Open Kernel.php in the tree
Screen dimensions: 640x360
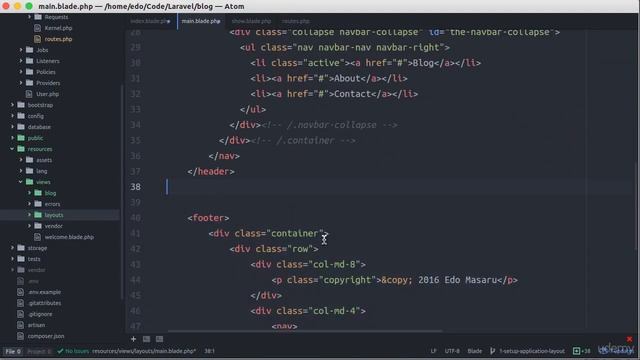point(58,28)
